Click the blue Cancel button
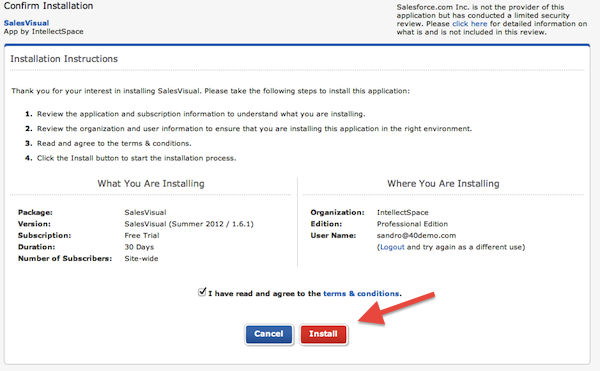Screen dimensions: 600x371 (x=269, y=334)
